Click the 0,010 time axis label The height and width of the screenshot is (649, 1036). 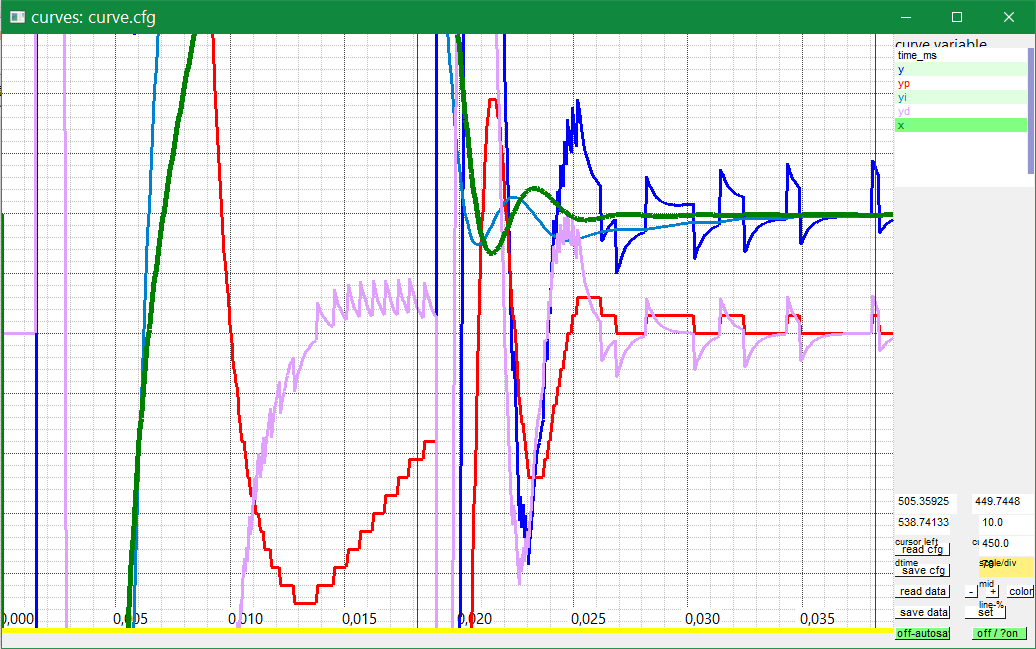245,619
